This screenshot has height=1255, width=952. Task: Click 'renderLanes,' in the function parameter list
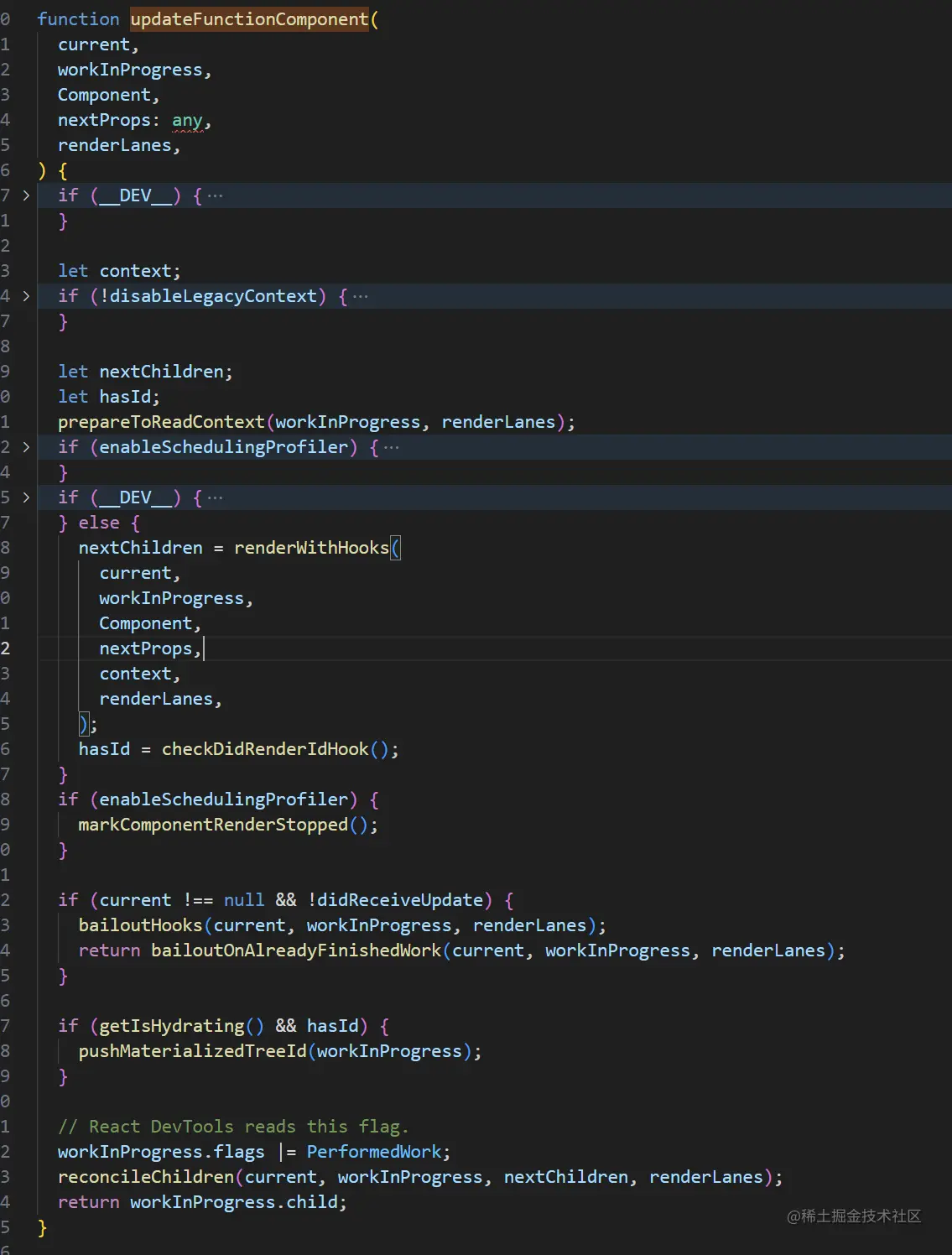click(119, 145)
